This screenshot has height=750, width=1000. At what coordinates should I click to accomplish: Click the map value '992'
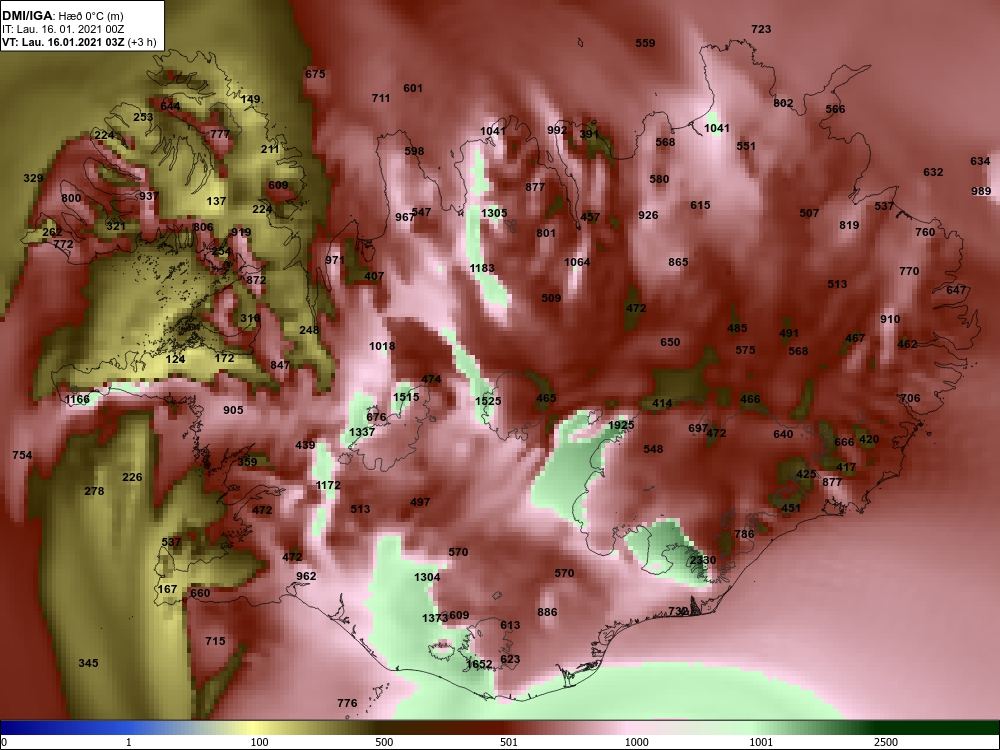tap(557, 130)
